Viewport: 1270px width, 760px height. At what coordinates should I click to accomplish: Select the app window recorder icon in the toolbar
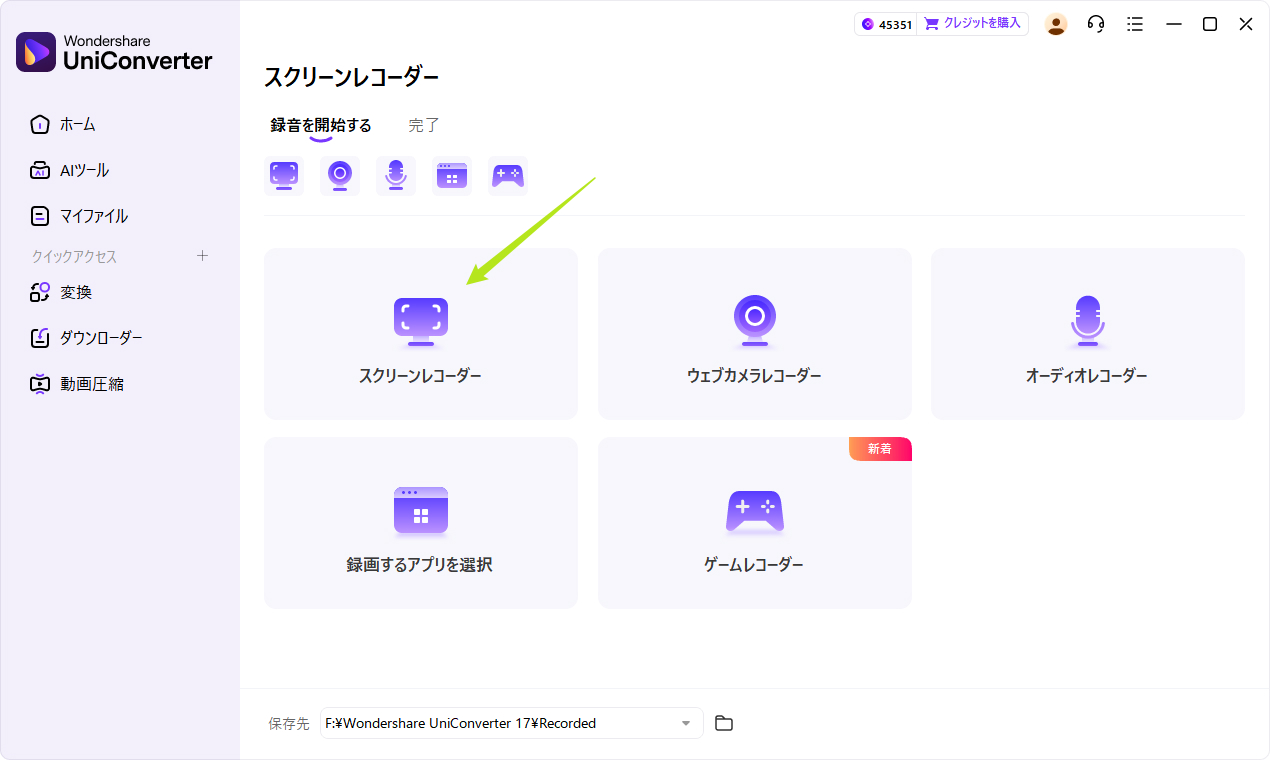coord(452,175)
